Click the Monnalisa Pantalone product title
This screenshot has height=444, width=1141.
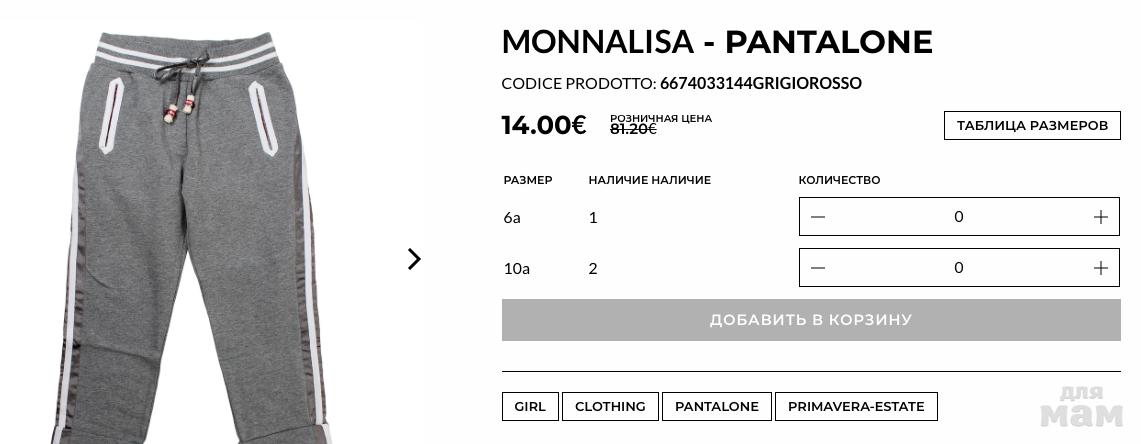(x=716, y=42)
